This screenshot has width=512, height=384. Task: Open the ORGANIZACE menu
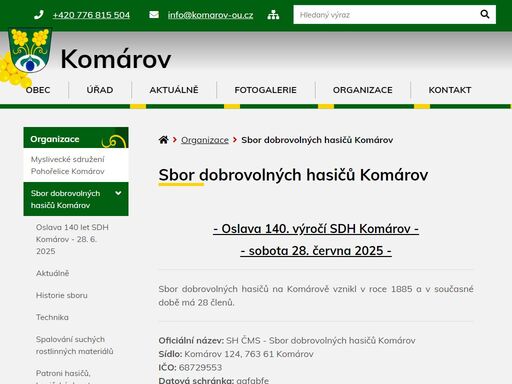point(363,90)
